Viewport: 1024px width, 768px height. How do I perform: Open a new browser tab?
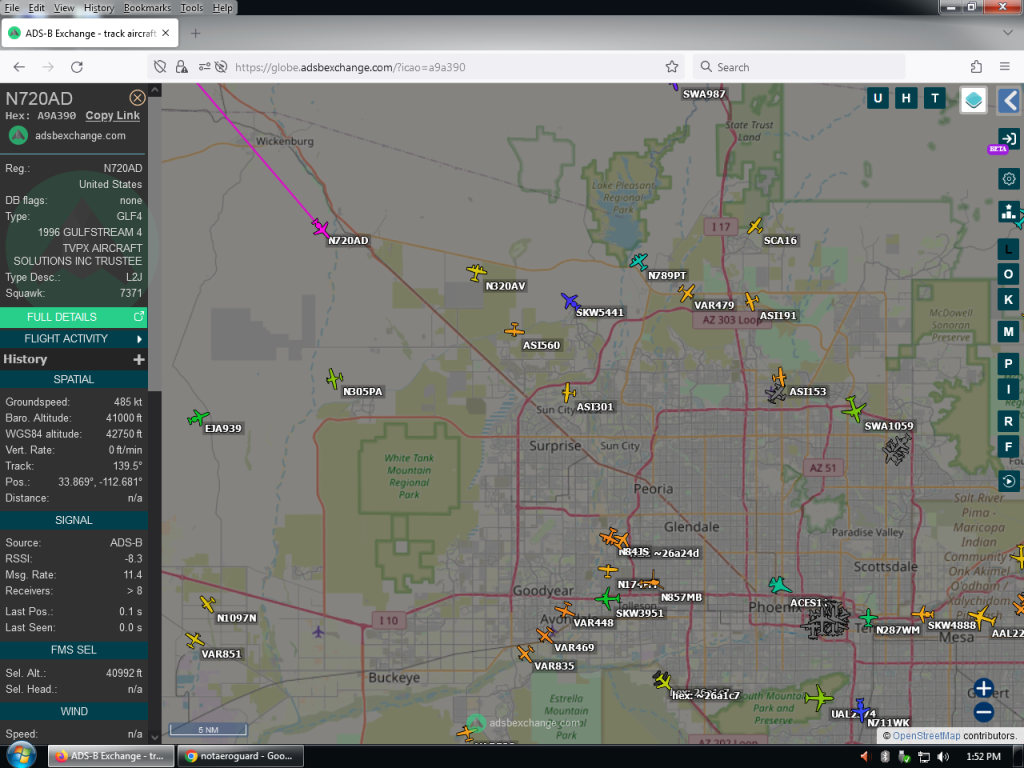coord(195,33)
